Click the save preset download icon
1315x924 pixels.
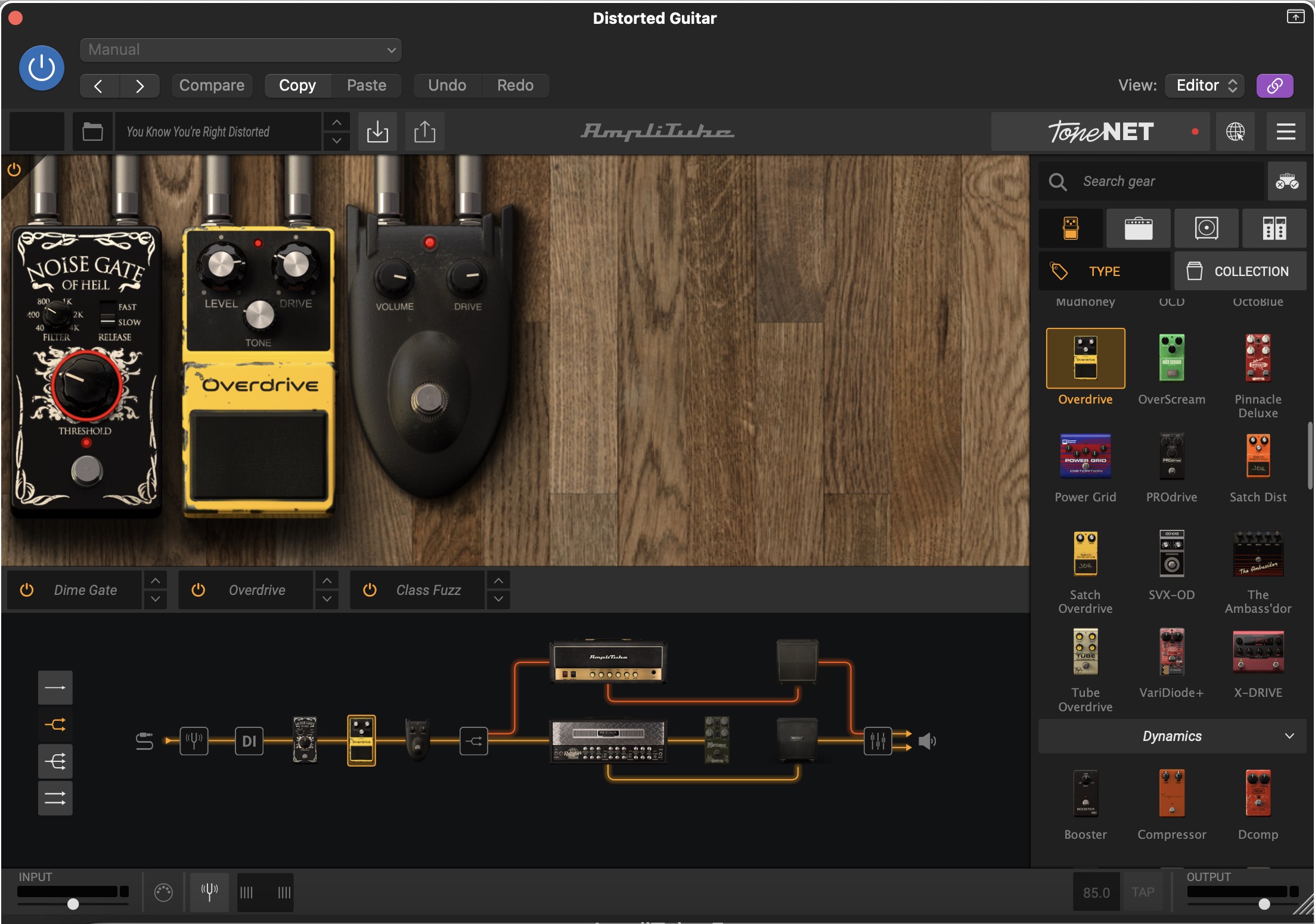coord(377,132)
